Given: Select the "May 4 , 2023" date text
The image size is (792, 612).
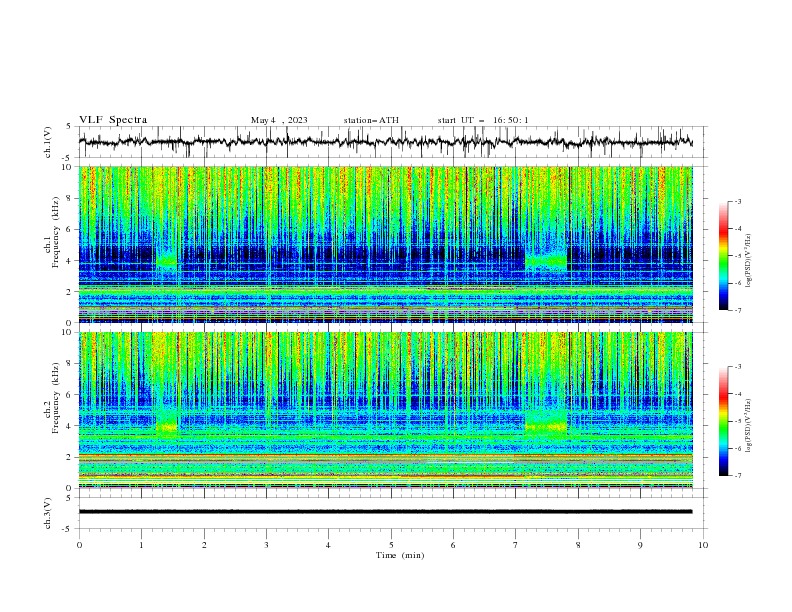Looking at the screenshot, I should [x=279, y=120].
